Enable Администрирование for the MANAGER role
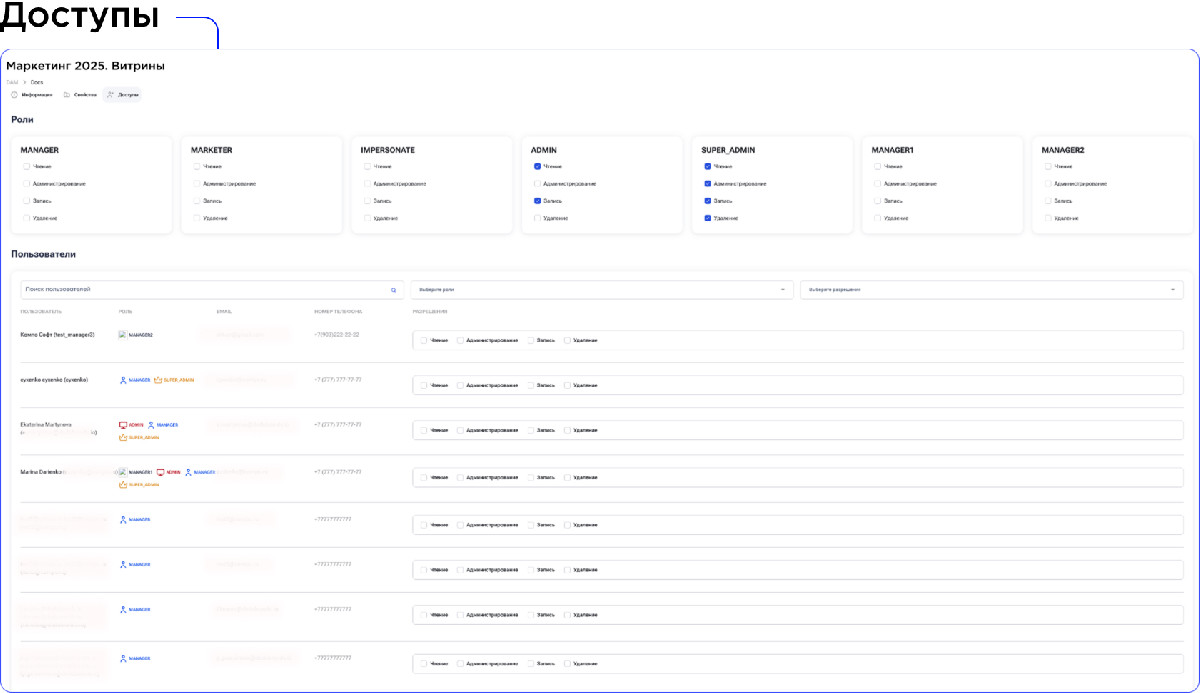 (x=27, y=184)
